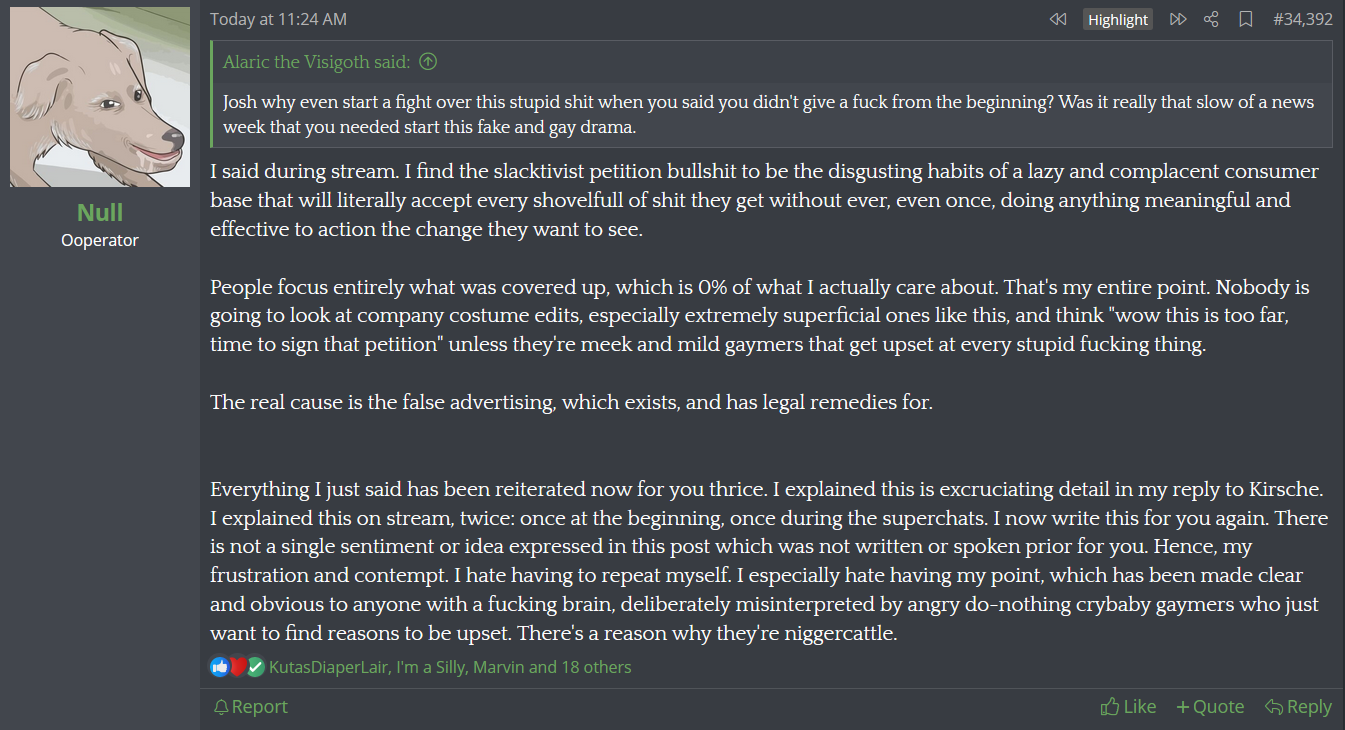The height and width of the screenshot is (730, 1345).
Task: Click the up arrow beside Alaric's quote
Action: (428, 62)
